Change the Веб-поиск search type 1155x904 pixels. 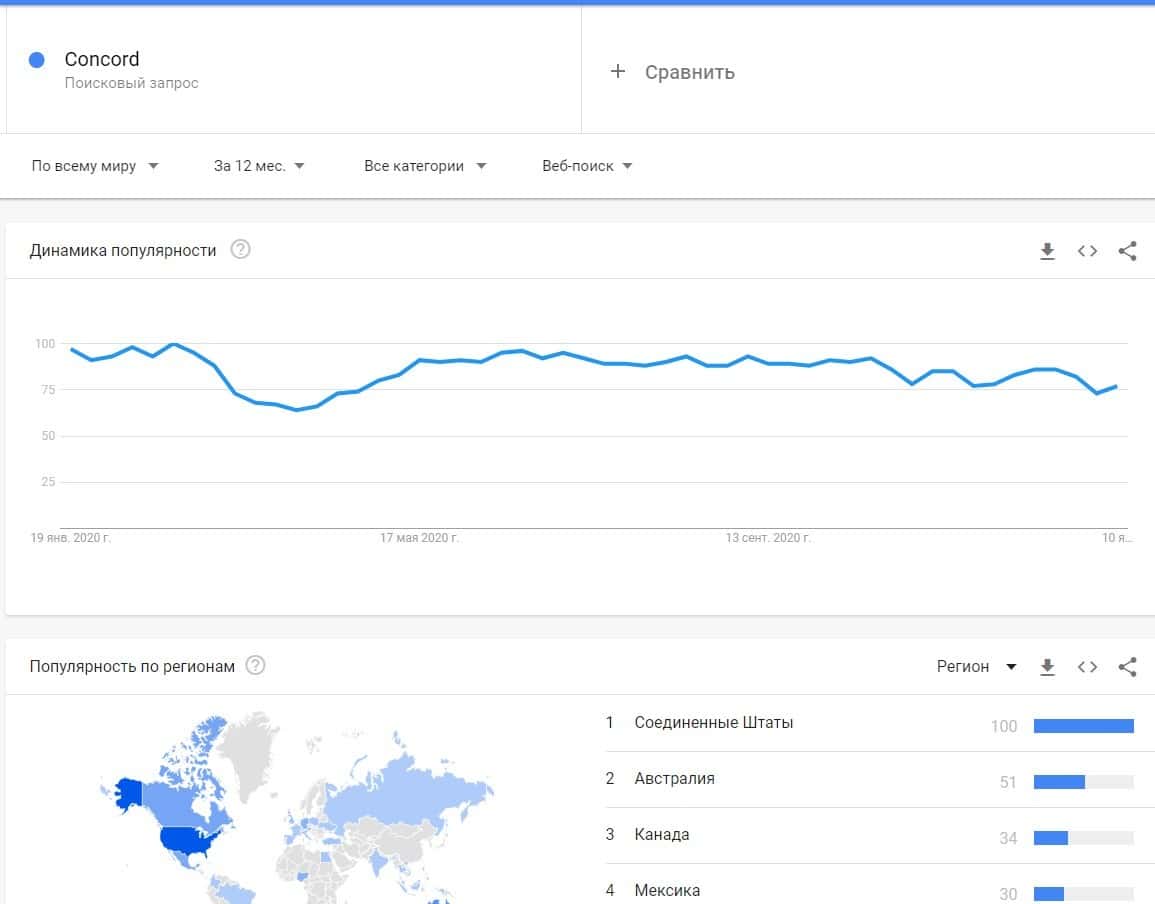point(587,166)
